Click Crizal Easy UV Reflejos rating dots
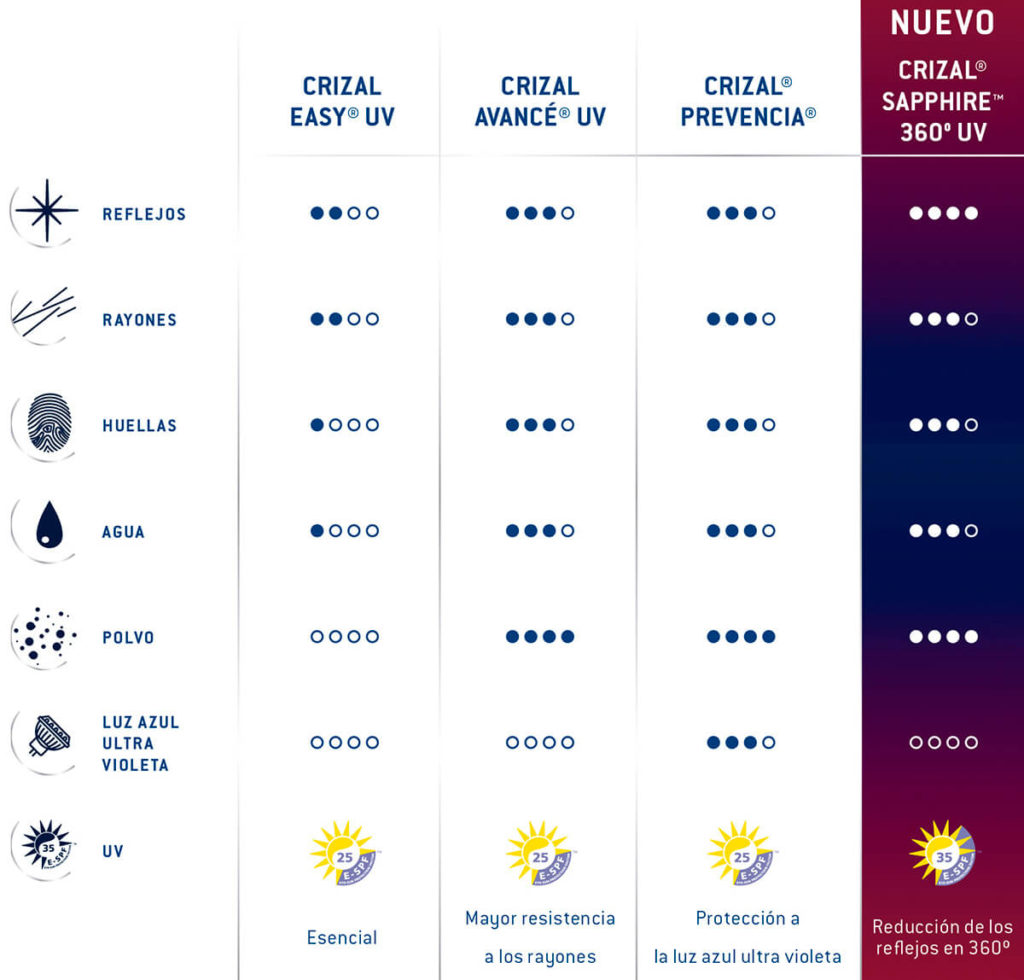This screenshot has height=980, width=1024. [344, 213]
